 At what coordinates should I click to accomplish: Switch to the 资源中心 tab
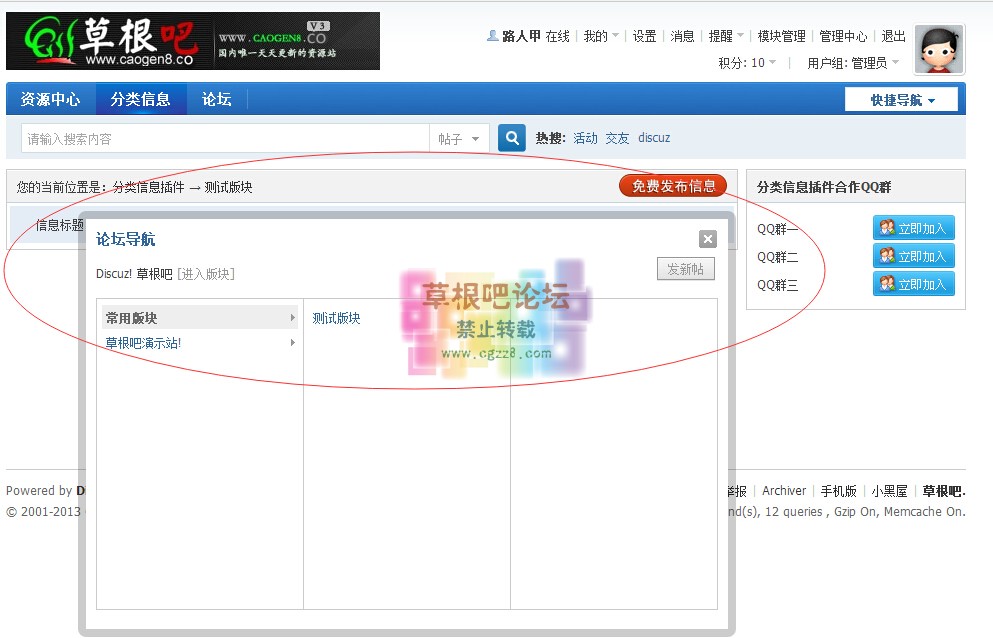pos(51,100)
